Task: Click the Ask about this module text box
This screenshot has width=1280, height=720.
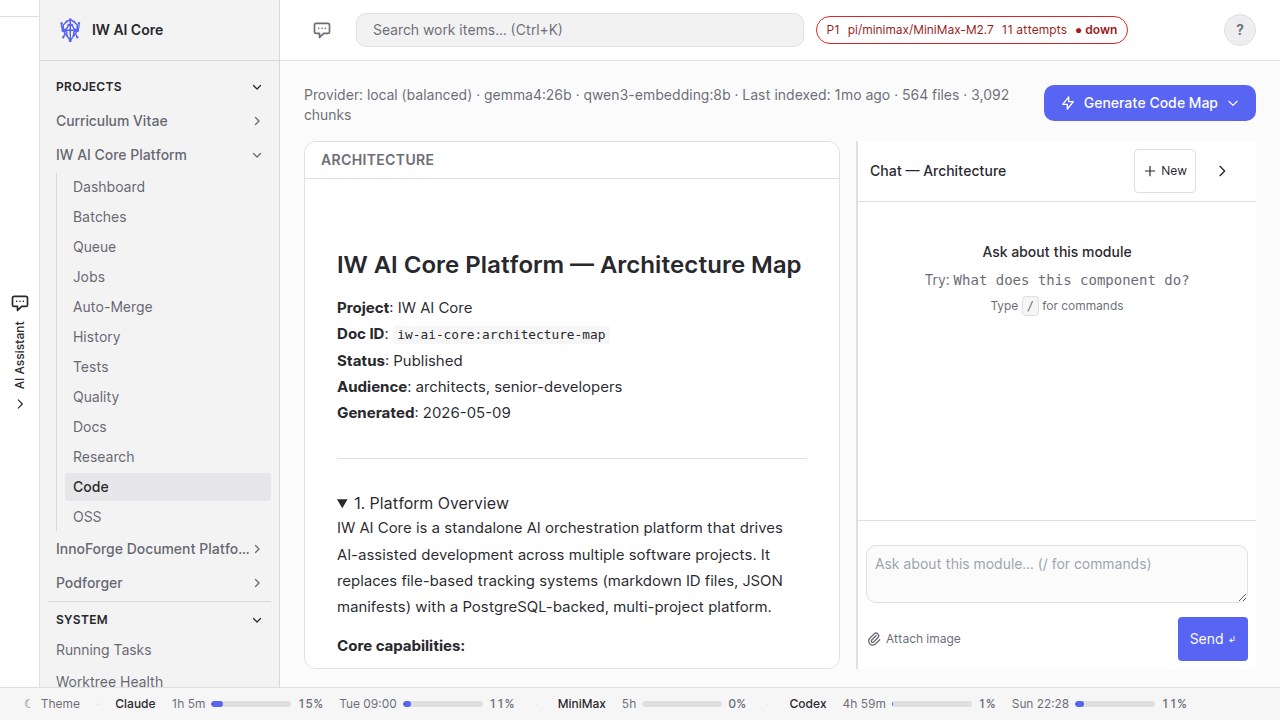Action: [1057, 574]
